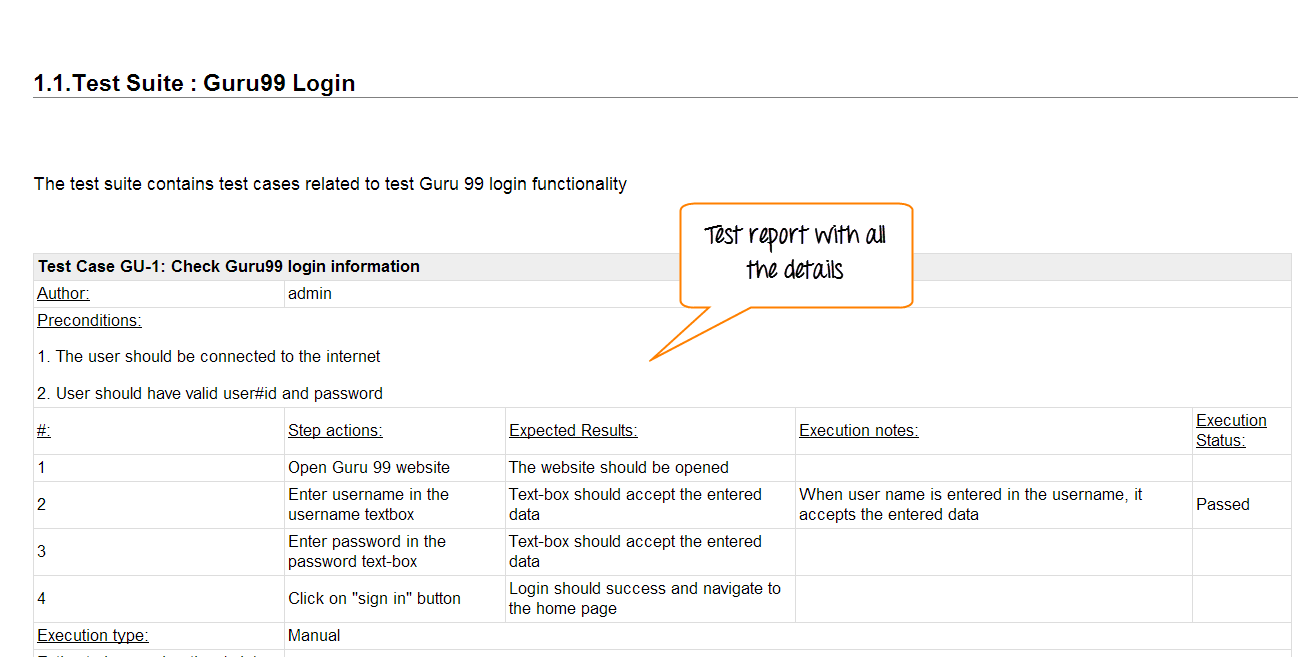Click the "Test Suite : Guru99 Login" heading
Screen dimensions: 1298x657
195,83
